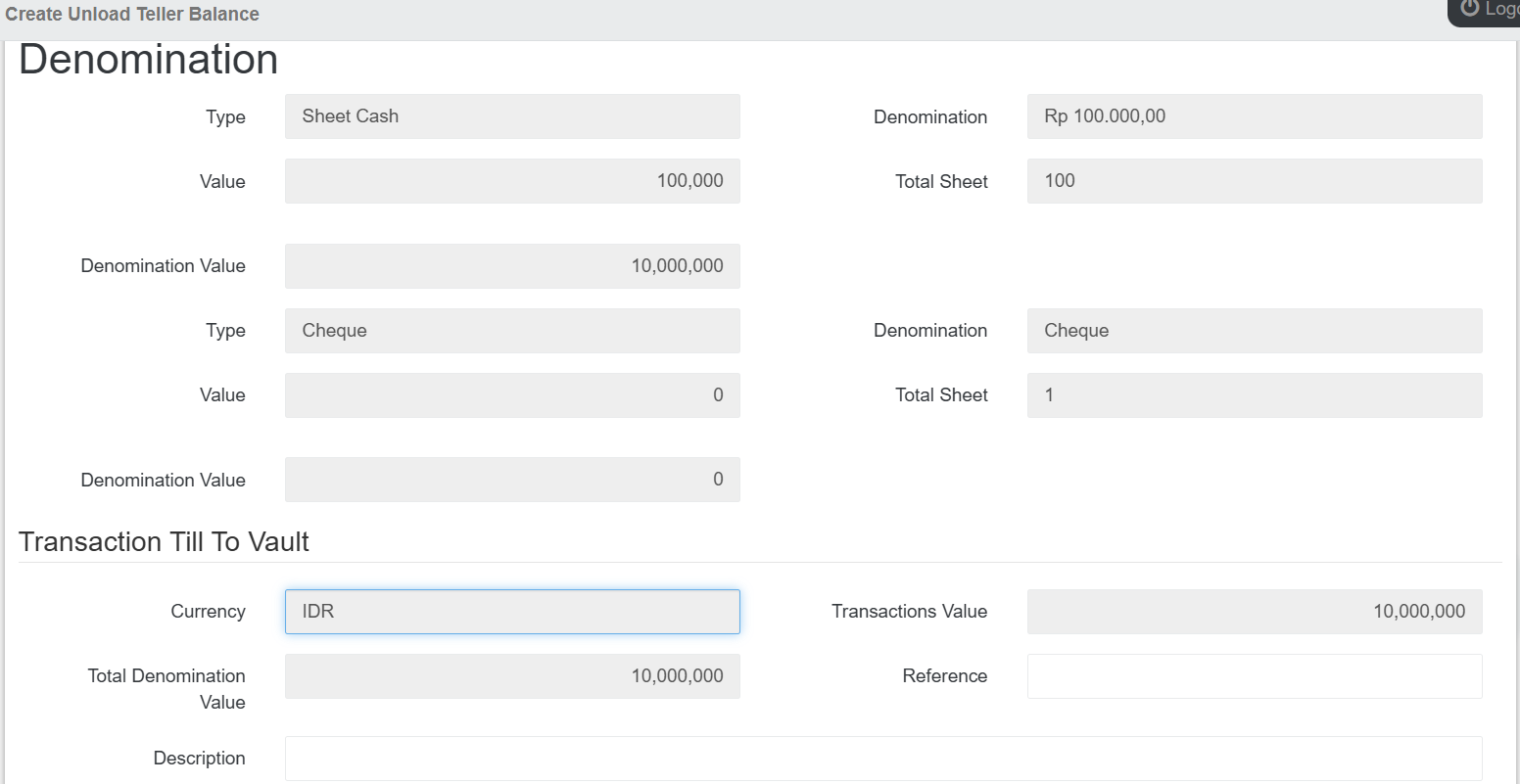Click the Transactions Value field
Viewport: 1520px width, 784px height.
click(x=1254, y=612)
